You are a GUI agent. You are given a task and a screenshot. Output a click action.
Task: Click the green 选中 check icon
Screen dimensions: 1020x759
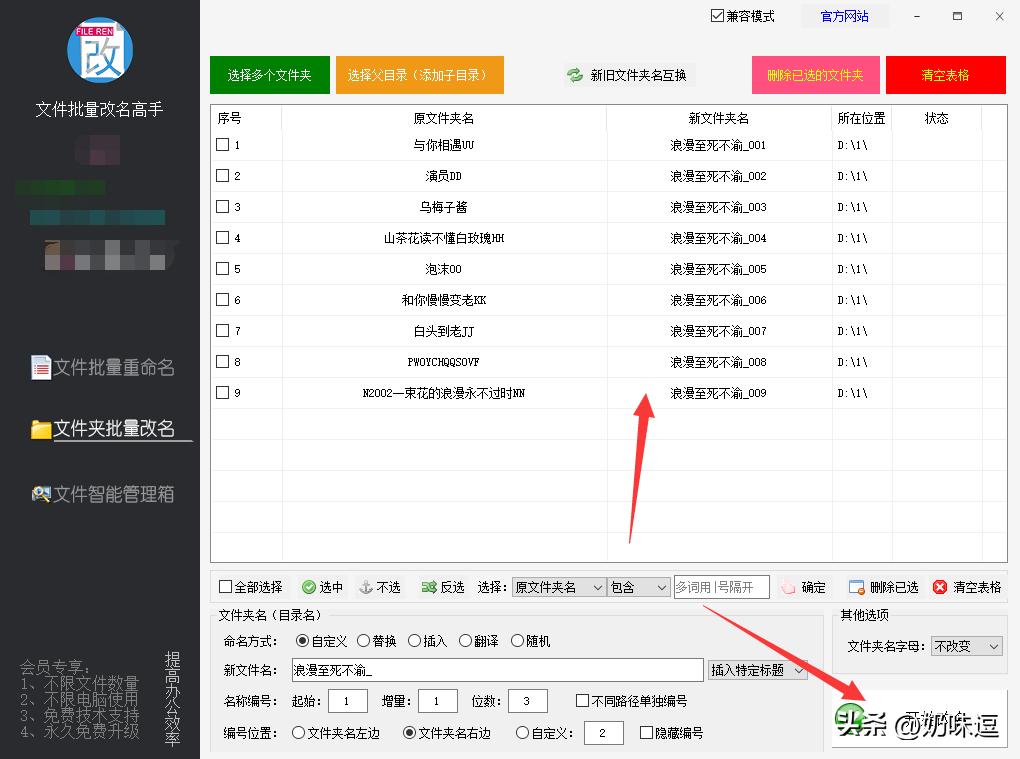[x=308, y=587]
